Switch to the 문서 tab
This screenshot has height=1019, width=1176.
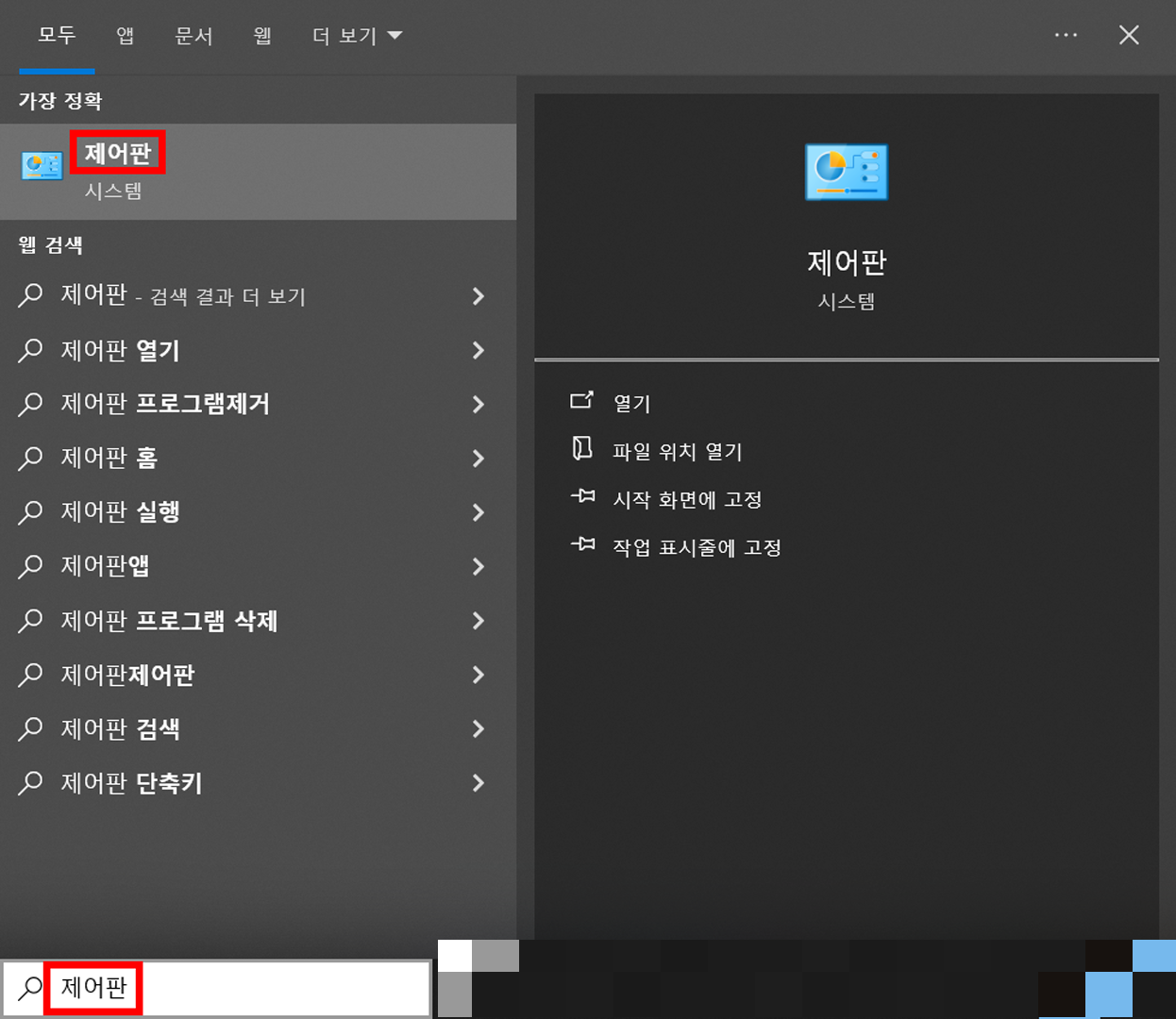[x=193, y=36]
